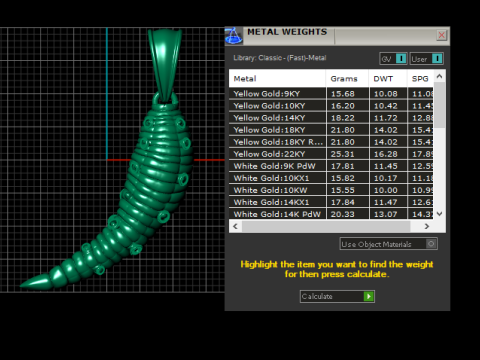The image size is (480, 360).
Task: Click the 18.22 grams value
Action: 343,118
